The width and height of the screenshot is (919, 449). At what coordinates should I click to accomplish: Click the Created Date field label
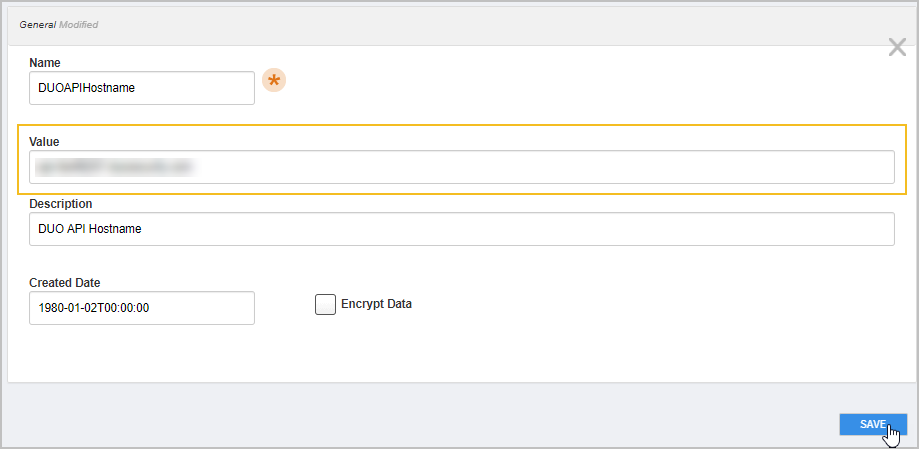click(x=65, y=283)
